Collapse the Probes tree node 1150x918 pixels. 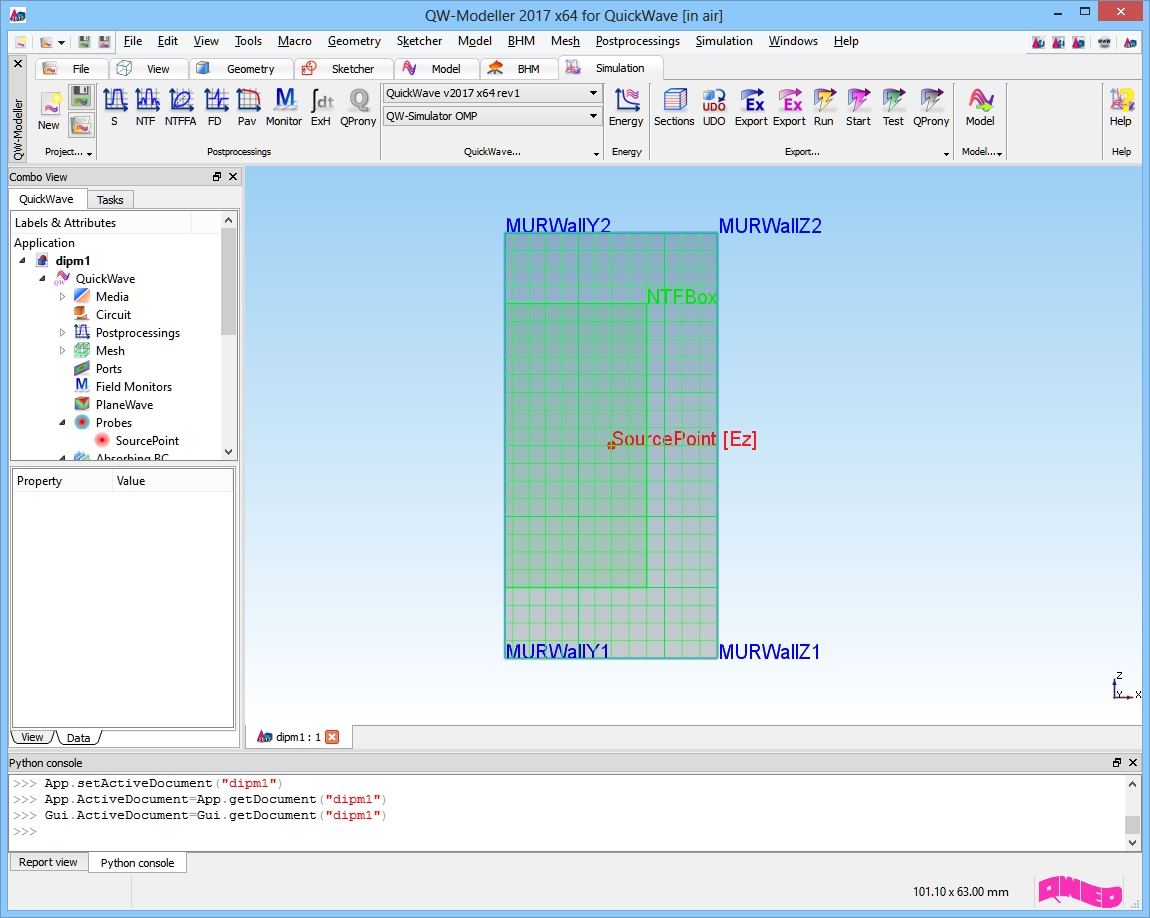[x=62, y=423]
